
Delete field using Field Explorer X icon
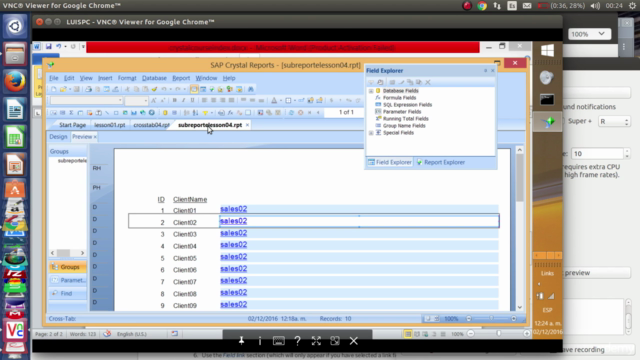[428, 82]
